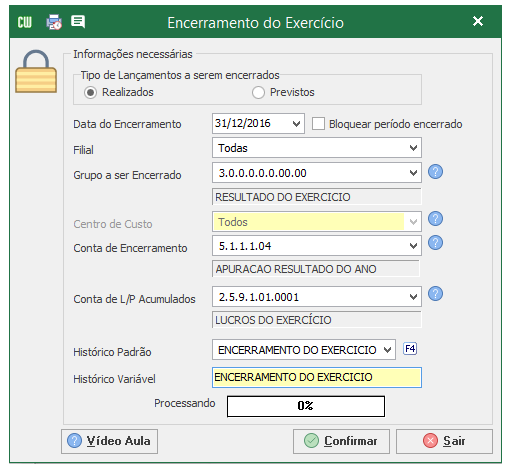This screenshot has width=509, height=472.
Task: Open the Conta de Encerramento dropdown
Action: click(317, 246)
